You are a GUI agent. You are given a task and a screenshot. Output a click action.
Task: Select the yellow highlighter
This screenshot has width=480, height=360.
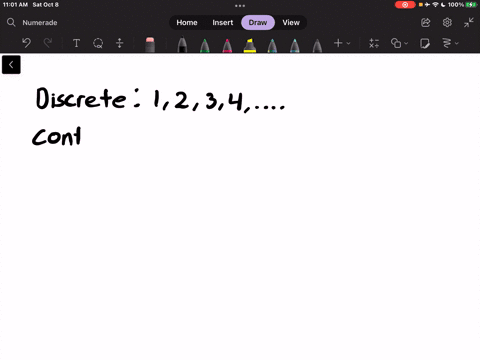[x=250, y=45]
